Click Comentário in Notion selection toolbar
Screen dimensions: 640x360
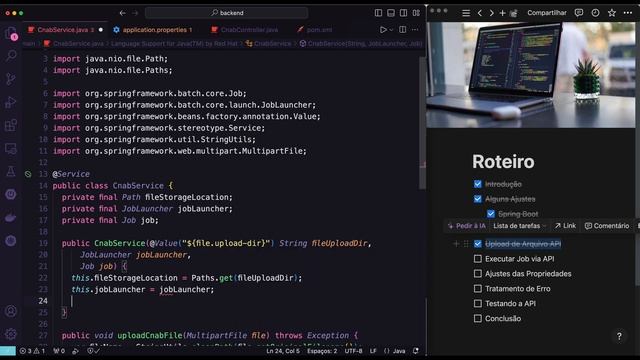[607, 226]
